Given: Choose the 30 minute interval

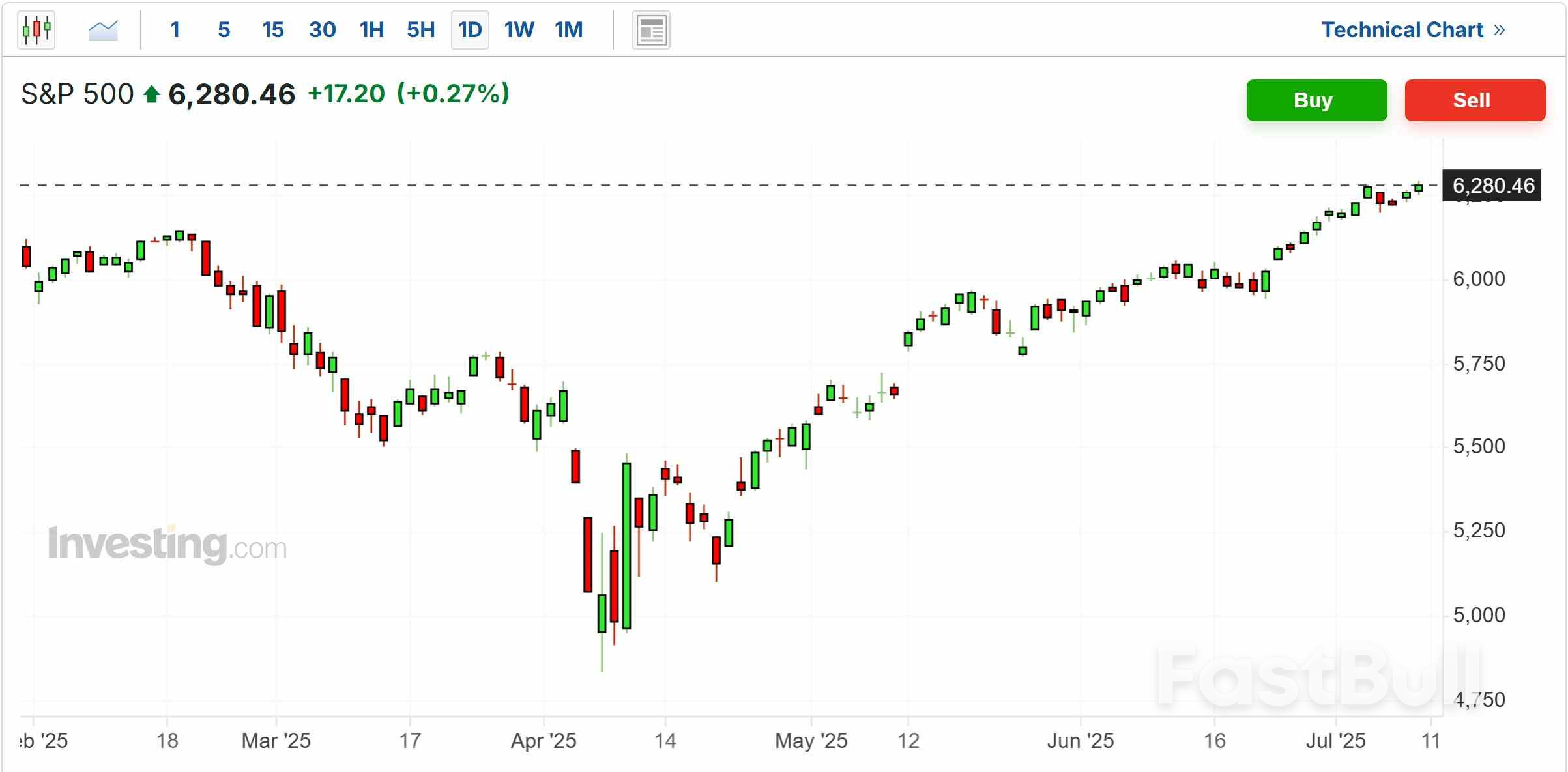Looking at the screenshot, I should [322, 30].
